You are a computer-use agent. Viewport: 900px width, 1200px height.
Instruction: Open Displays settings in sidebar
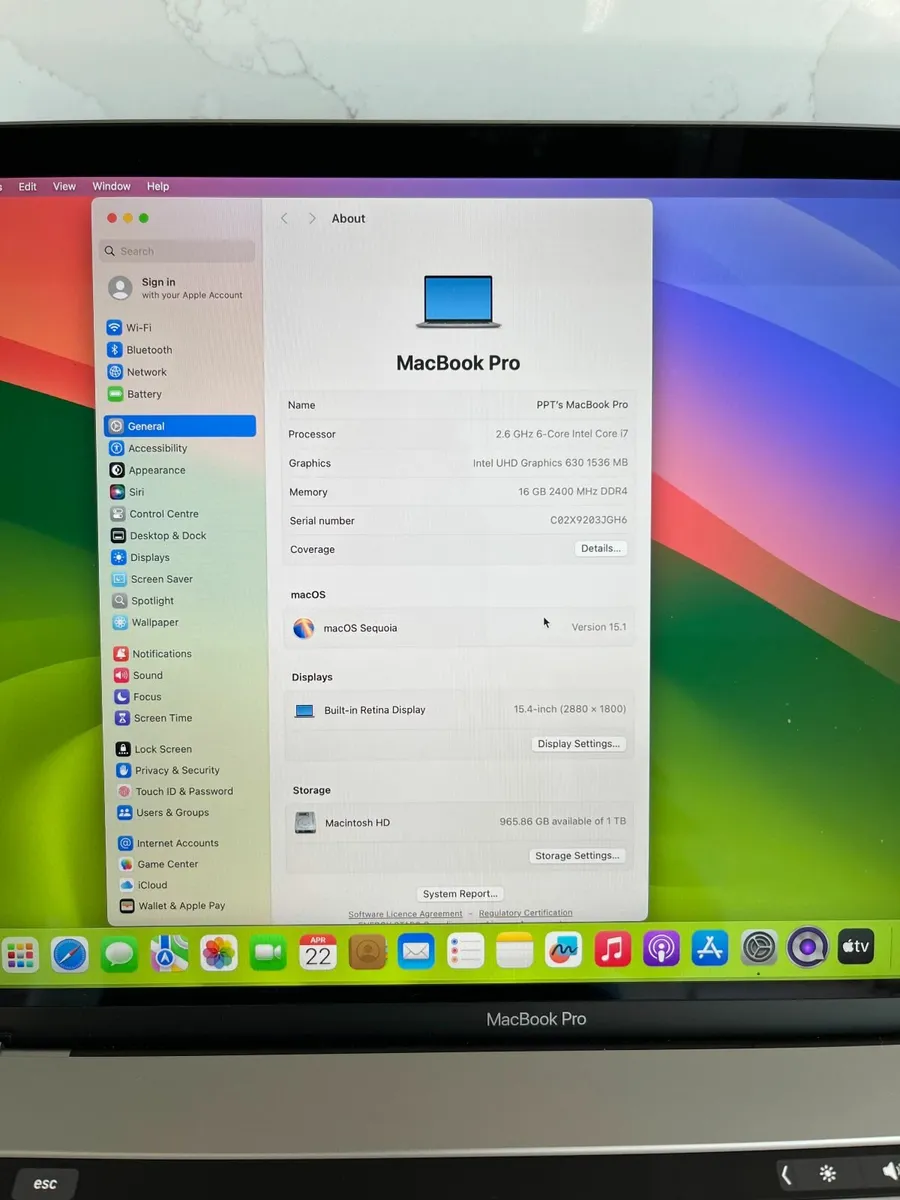click(x=140, y=558)
